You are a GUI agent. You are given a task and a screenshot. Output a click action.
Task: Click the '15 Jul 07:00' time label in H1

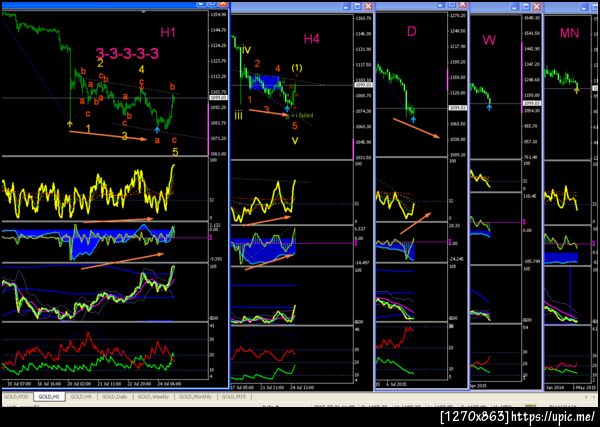[20, 383]
